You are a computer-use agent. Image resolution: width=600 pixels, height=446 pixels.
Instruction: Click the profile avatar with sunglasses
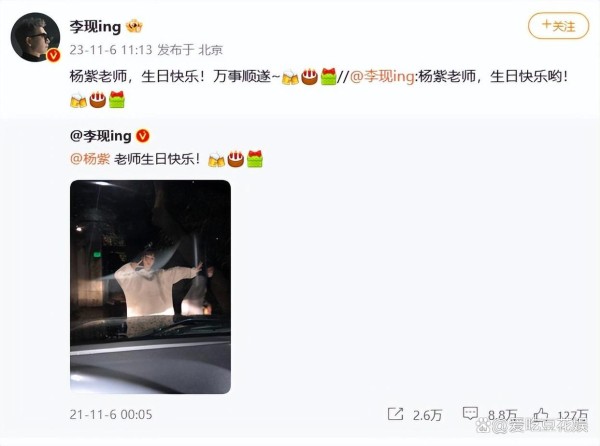click(35, 37)
